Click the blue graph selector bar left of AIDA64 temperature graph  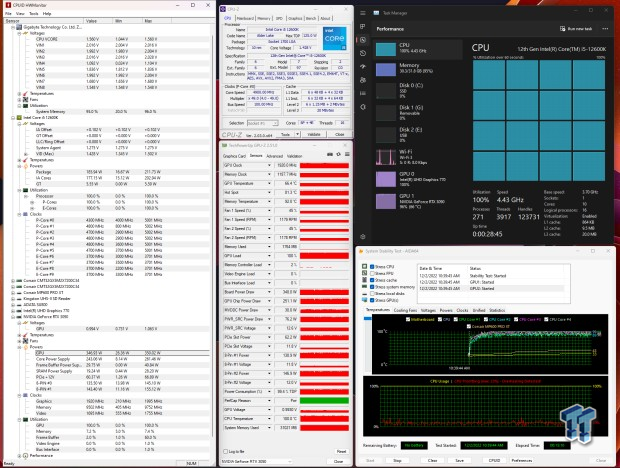coord(368,319)
